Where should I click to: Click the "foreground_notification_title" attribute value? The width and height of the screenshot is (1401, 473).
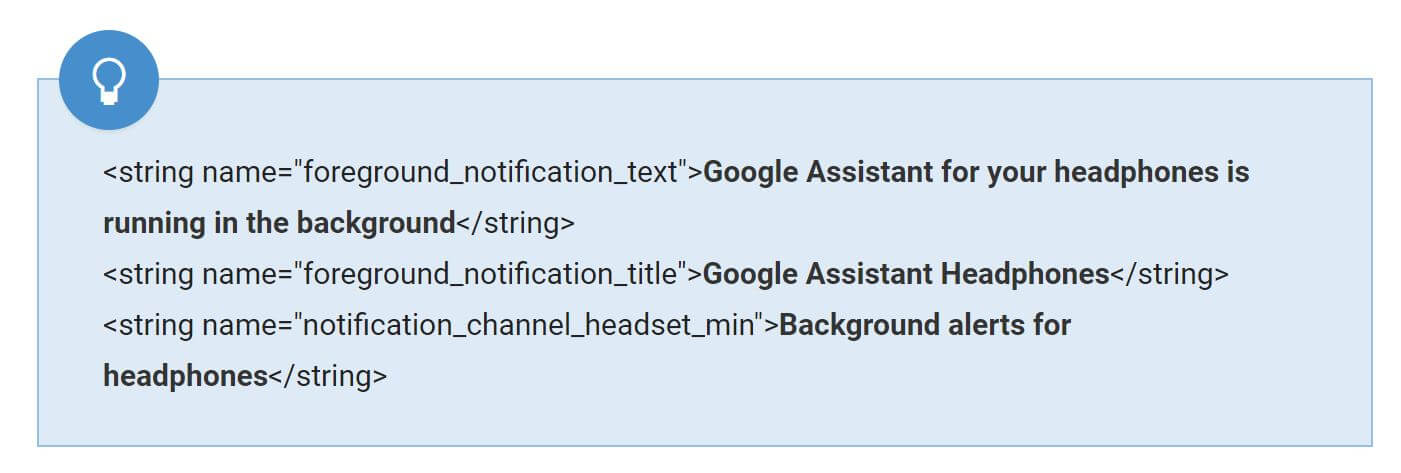point(490,274)
